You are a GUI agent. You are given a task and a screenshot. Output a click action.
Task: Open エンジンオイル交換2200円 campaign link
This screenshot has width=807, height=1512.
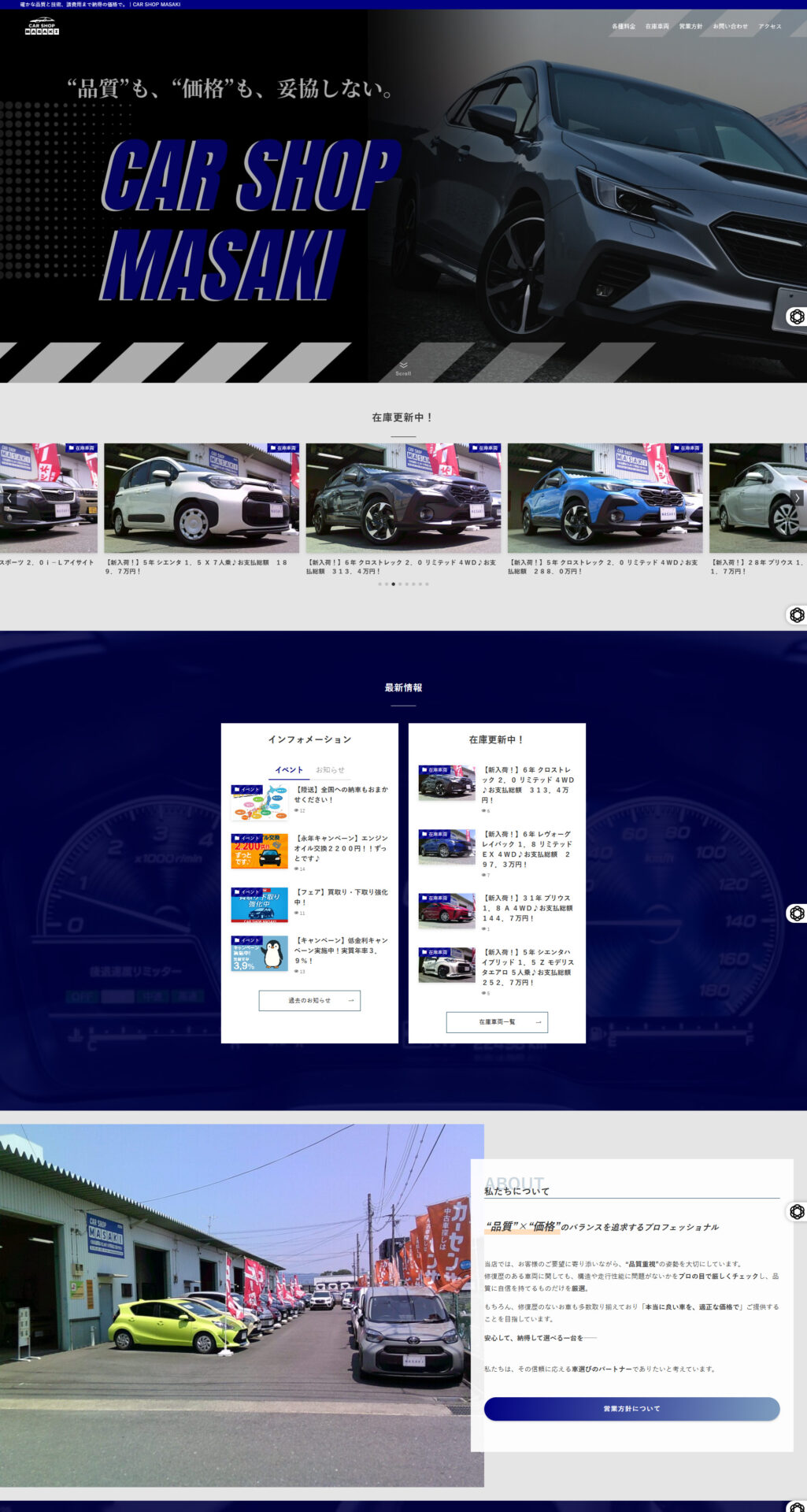[341, 848]
